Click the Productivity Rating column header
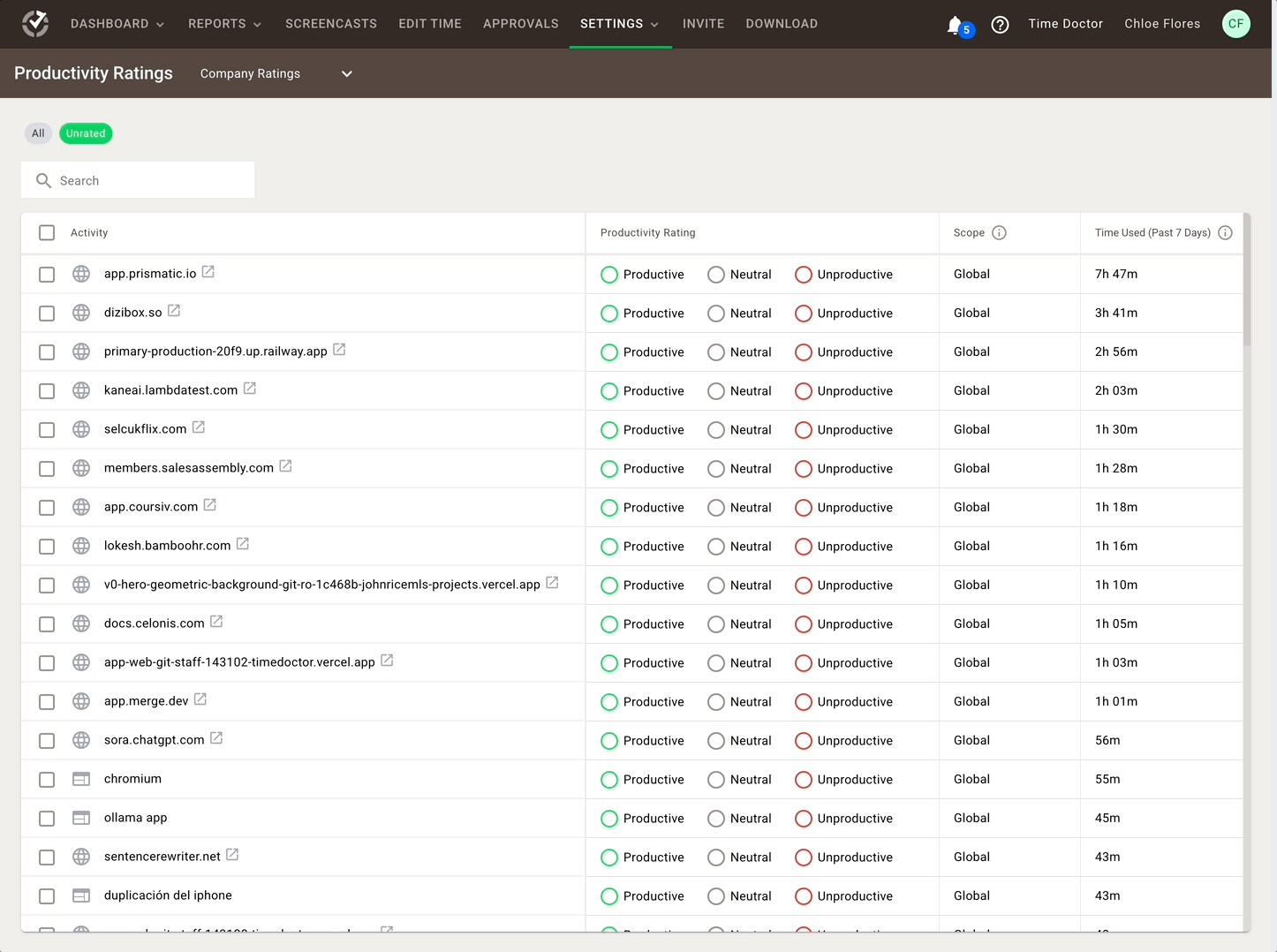 click(648, 233)
